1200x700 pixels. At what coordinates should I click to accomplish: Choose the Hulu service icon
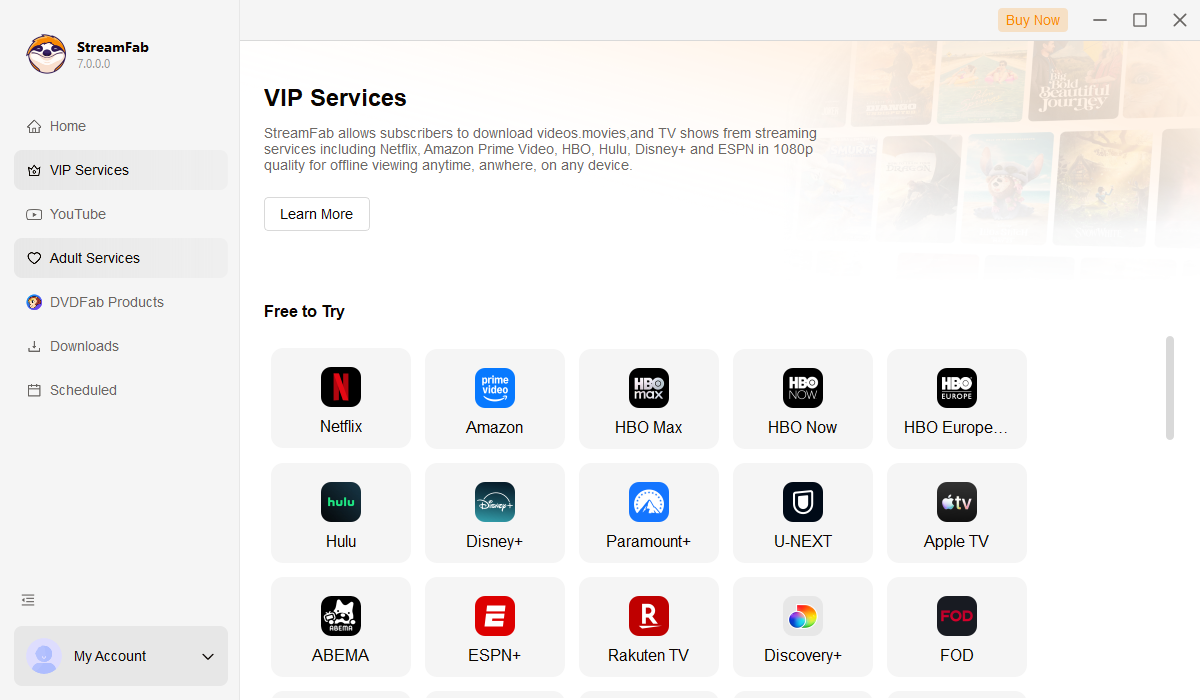tap(341, 502)
